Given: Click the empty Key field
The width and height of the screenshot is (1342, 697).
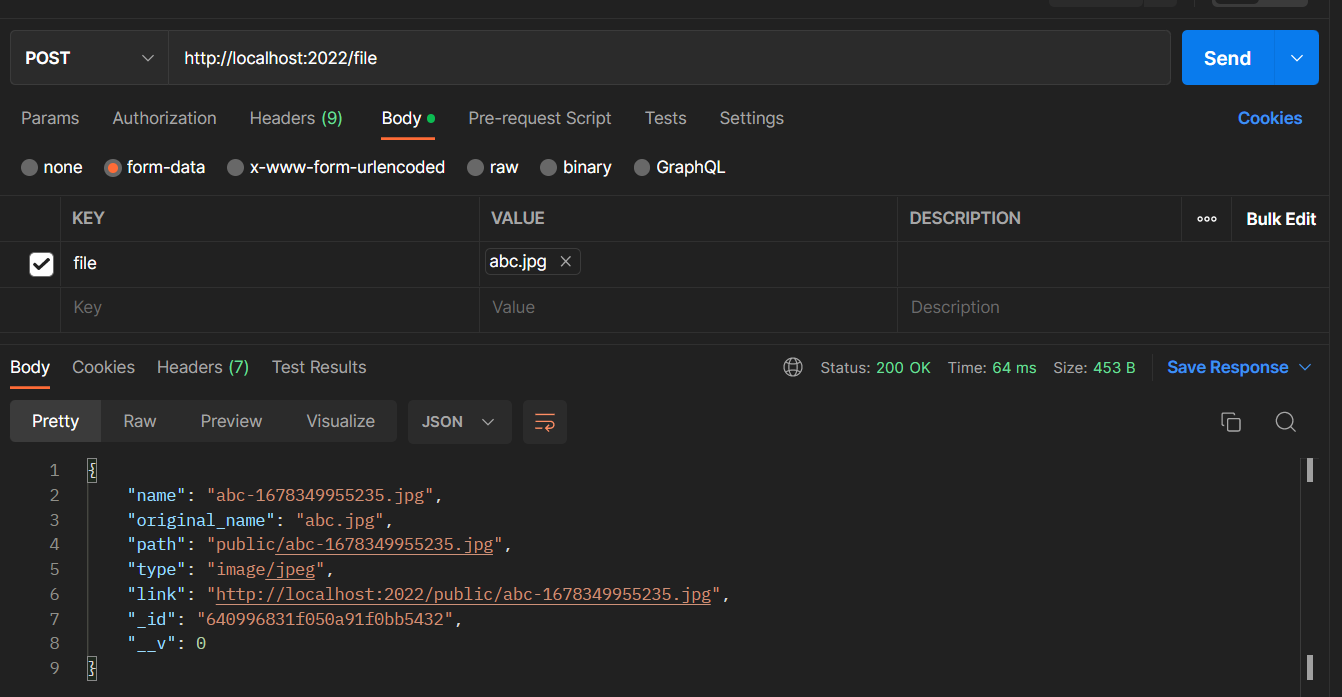Looking at the screenshot, I should [270, 308].
